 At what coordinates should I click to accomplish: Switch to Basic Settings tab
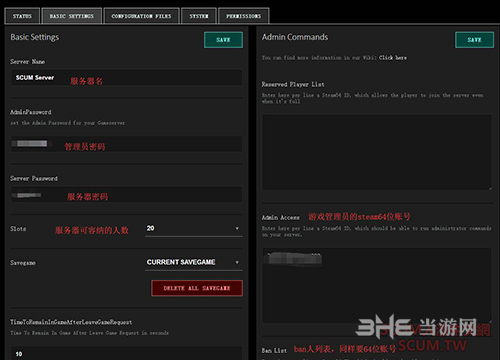click(x=72, y=16)
